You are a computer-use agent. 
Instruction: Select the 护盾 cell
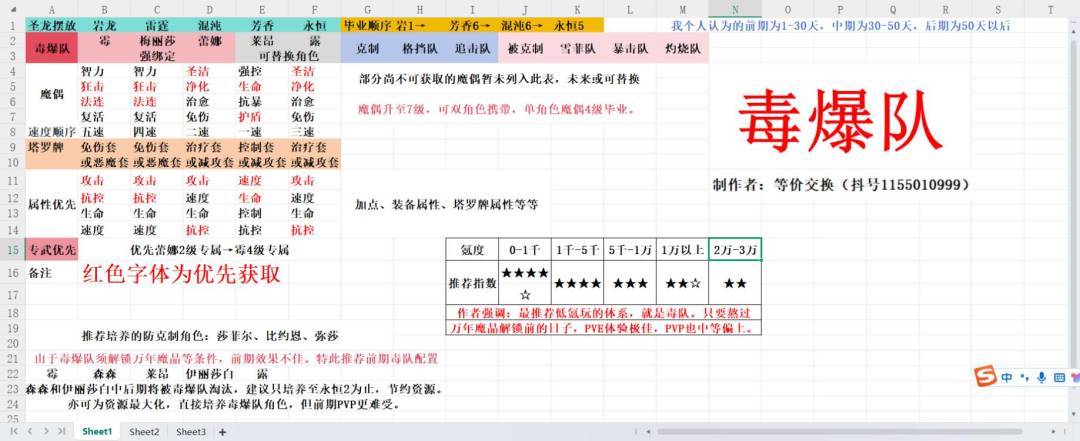click(262, 116)
